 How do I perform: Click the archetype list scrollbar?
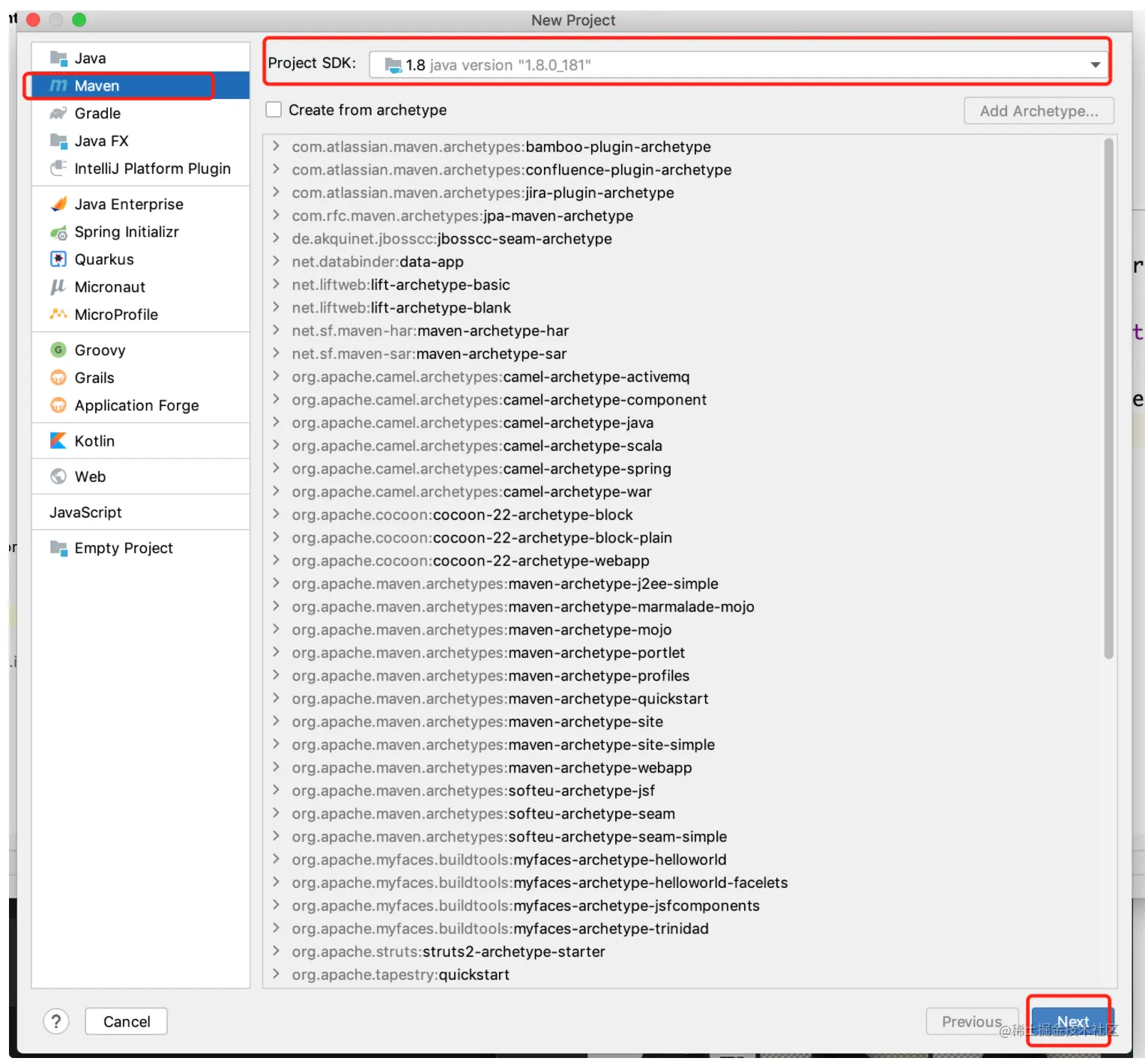pos(1108,399)
